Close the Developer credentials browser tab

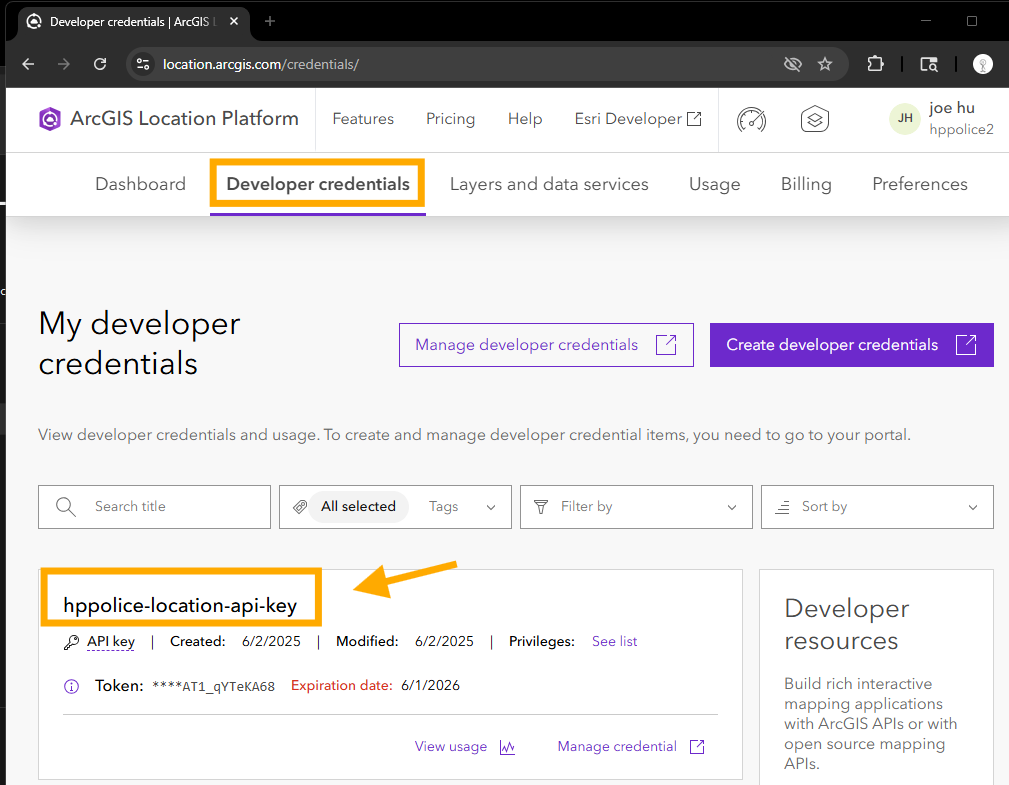tap(234, 21)
